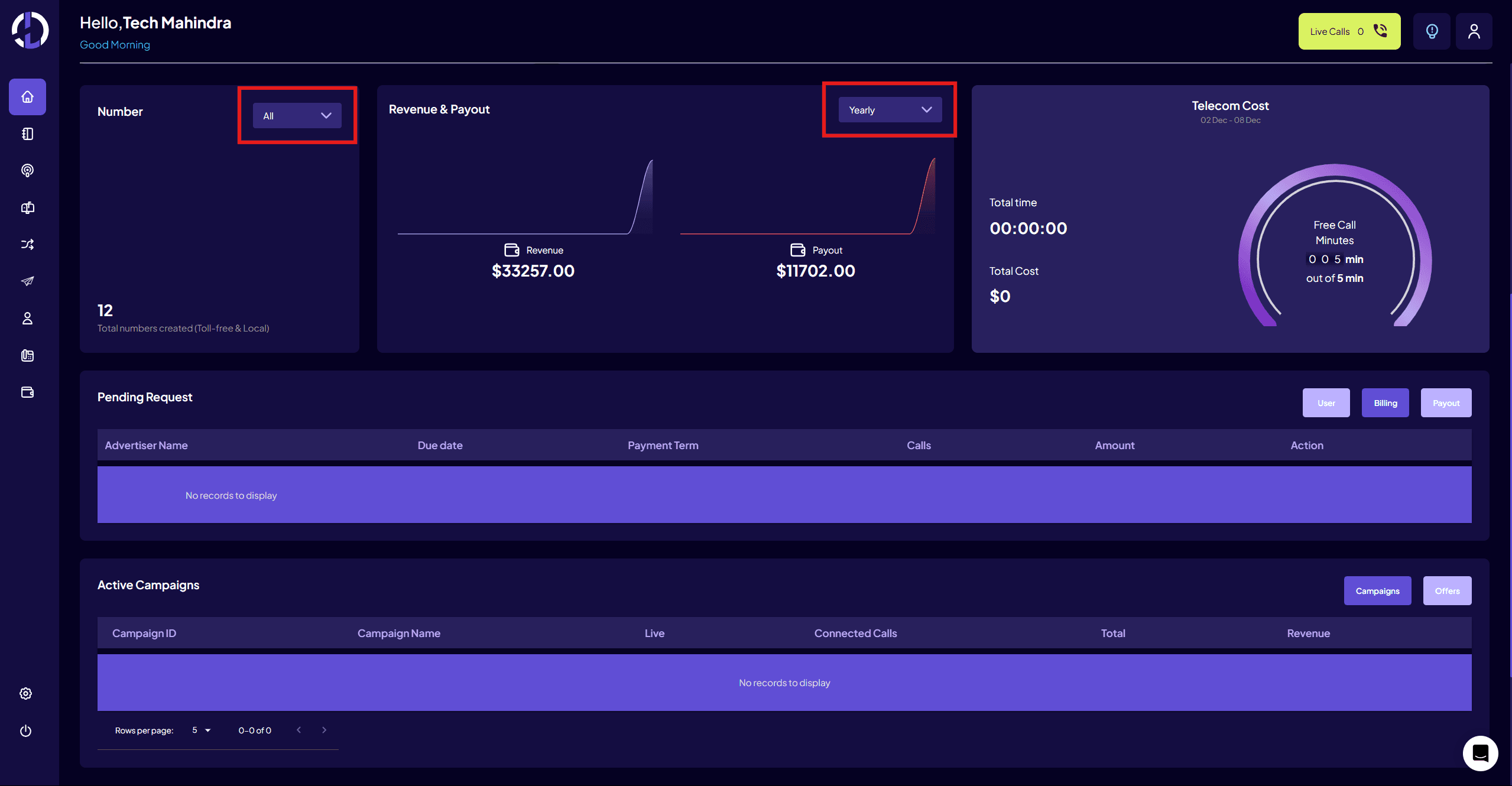The image size is (1512, 786).
Task: Click the settings gear icon
Action: click(25, 694)
